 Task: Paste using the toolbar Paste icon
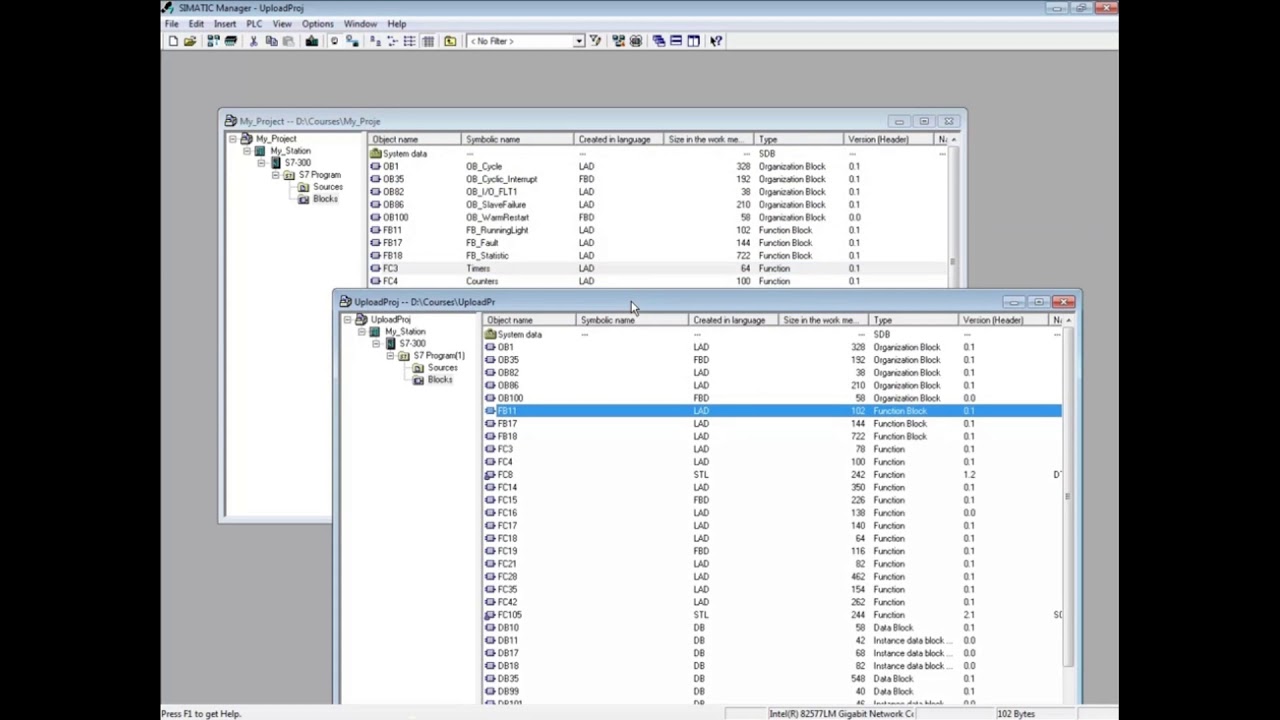[288, 41]
